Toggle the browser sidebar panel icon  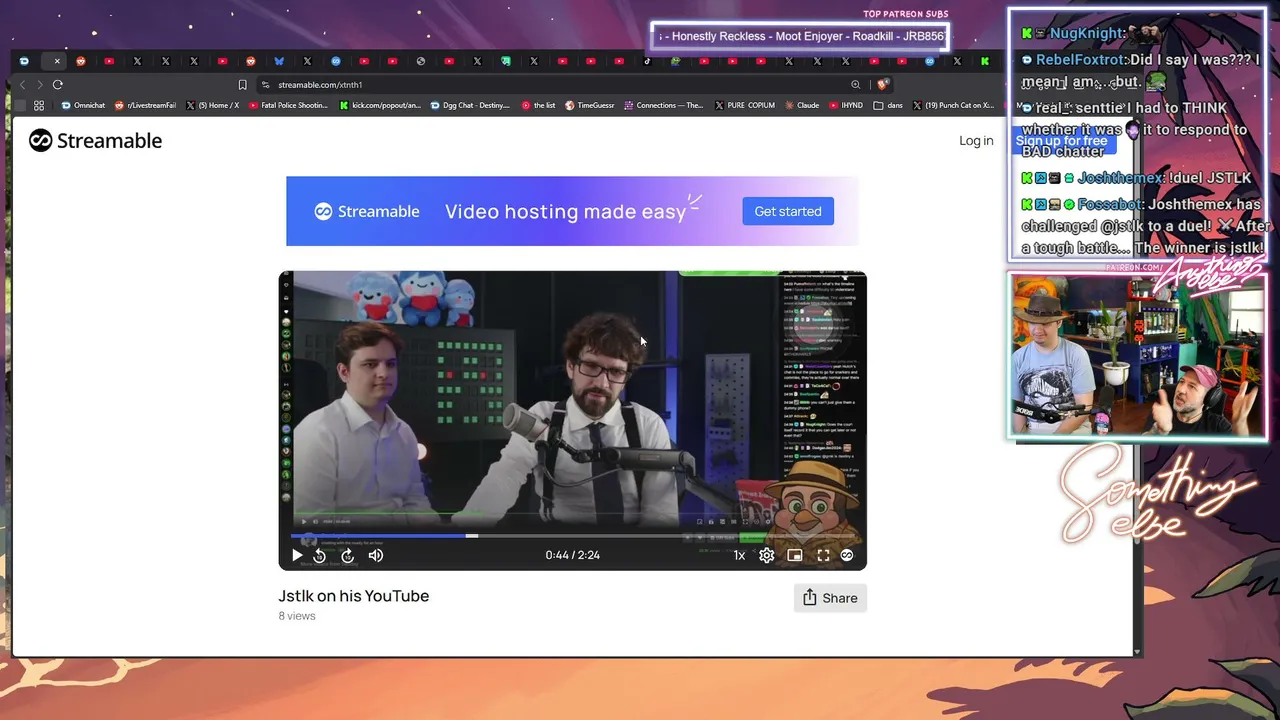click(x=21, y=105)
